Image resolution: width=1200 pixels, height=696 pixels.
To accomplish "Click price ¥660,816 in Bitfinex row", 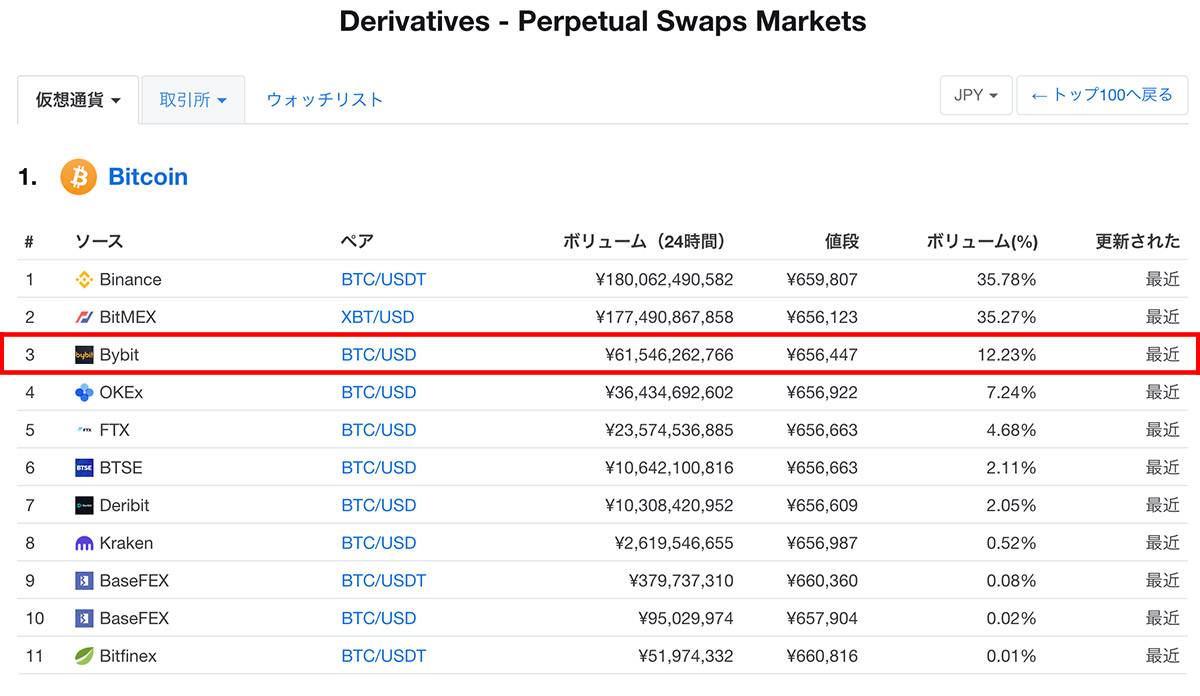I will [x=822, y=656].
